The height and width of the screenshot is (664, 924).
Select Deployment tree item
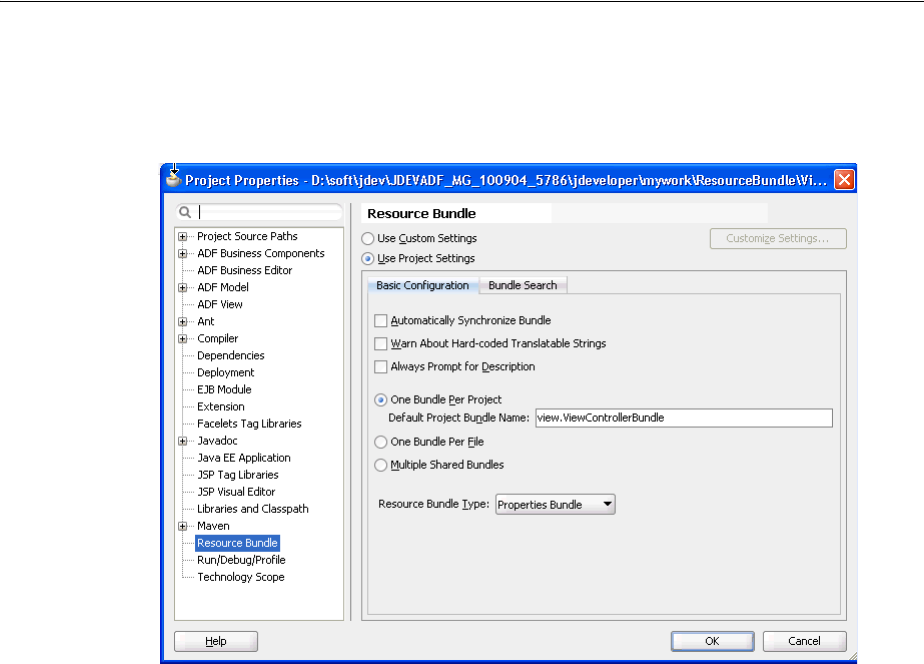[226, 373]
